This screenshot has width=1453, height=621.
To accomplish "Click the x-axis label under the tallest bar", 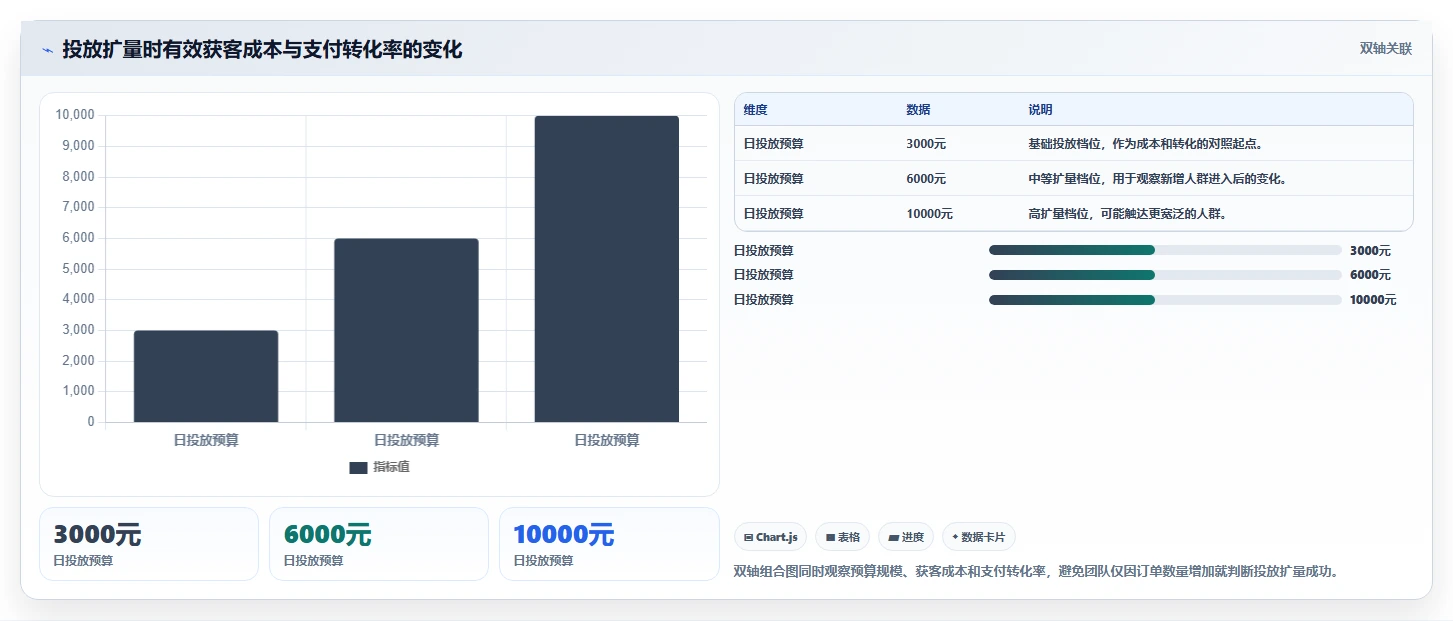I will coord(606,440).
